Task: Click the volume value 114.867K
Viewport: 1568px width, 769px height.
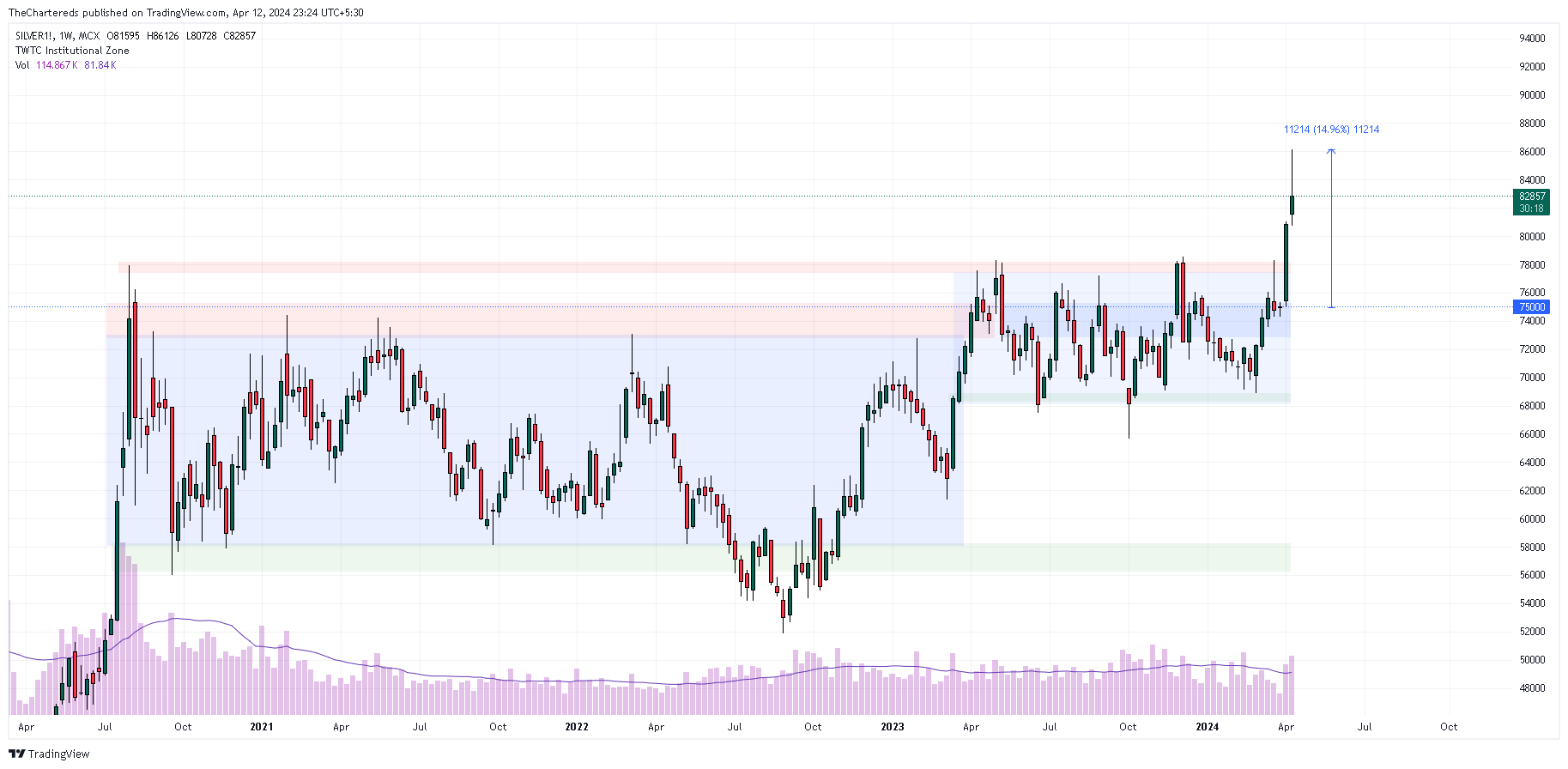Action: (x=57, y=65)
